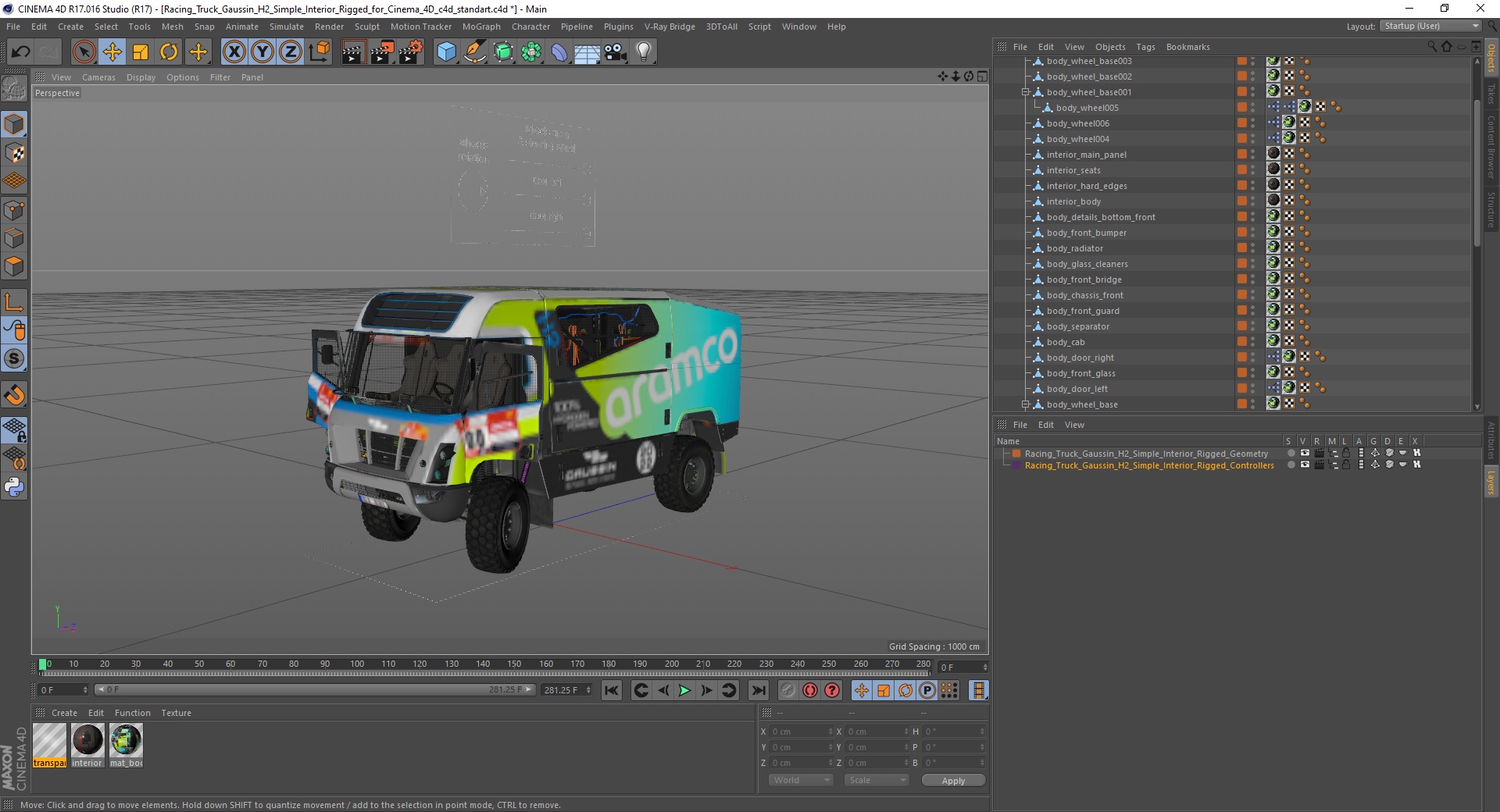Image resolution: width=1500 pixels, height=812 pixels.
Task: Toggle Z axis lock
Action: [x=291, y=52]
